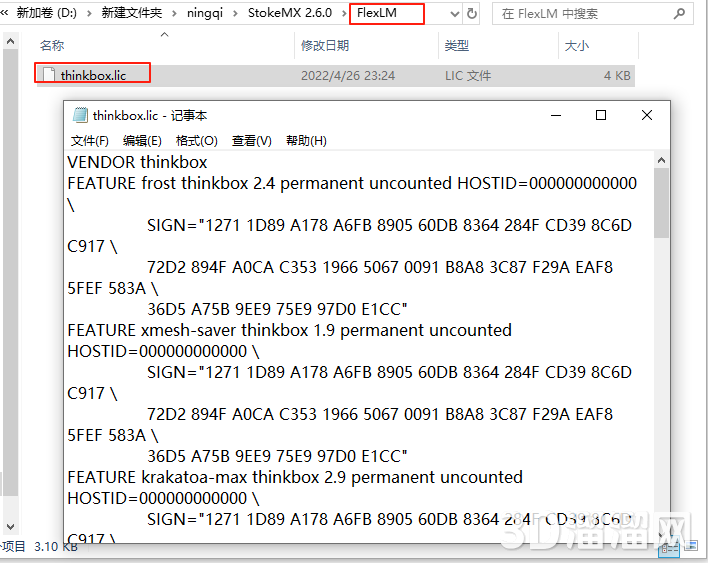Screen dimensions: 708x563
Task: Click Explorer navigation pane scroll up arrow
Action: [x=10, y=42]
